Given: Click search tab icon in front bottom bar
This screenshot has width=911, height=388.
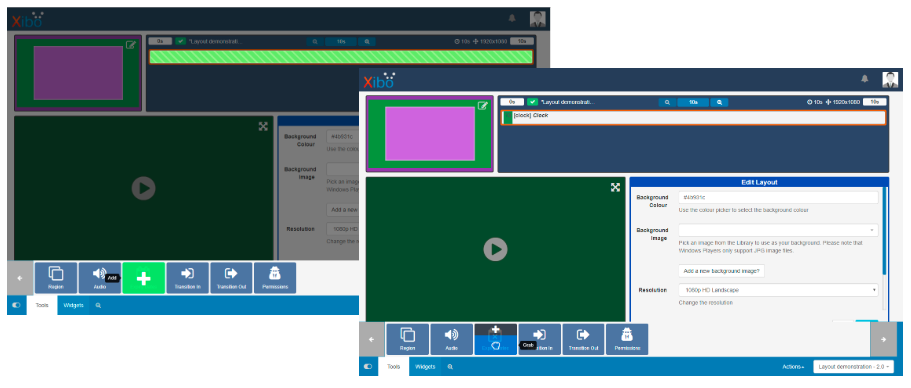Looking at the screenshot, I should click(x=450, y=367).
